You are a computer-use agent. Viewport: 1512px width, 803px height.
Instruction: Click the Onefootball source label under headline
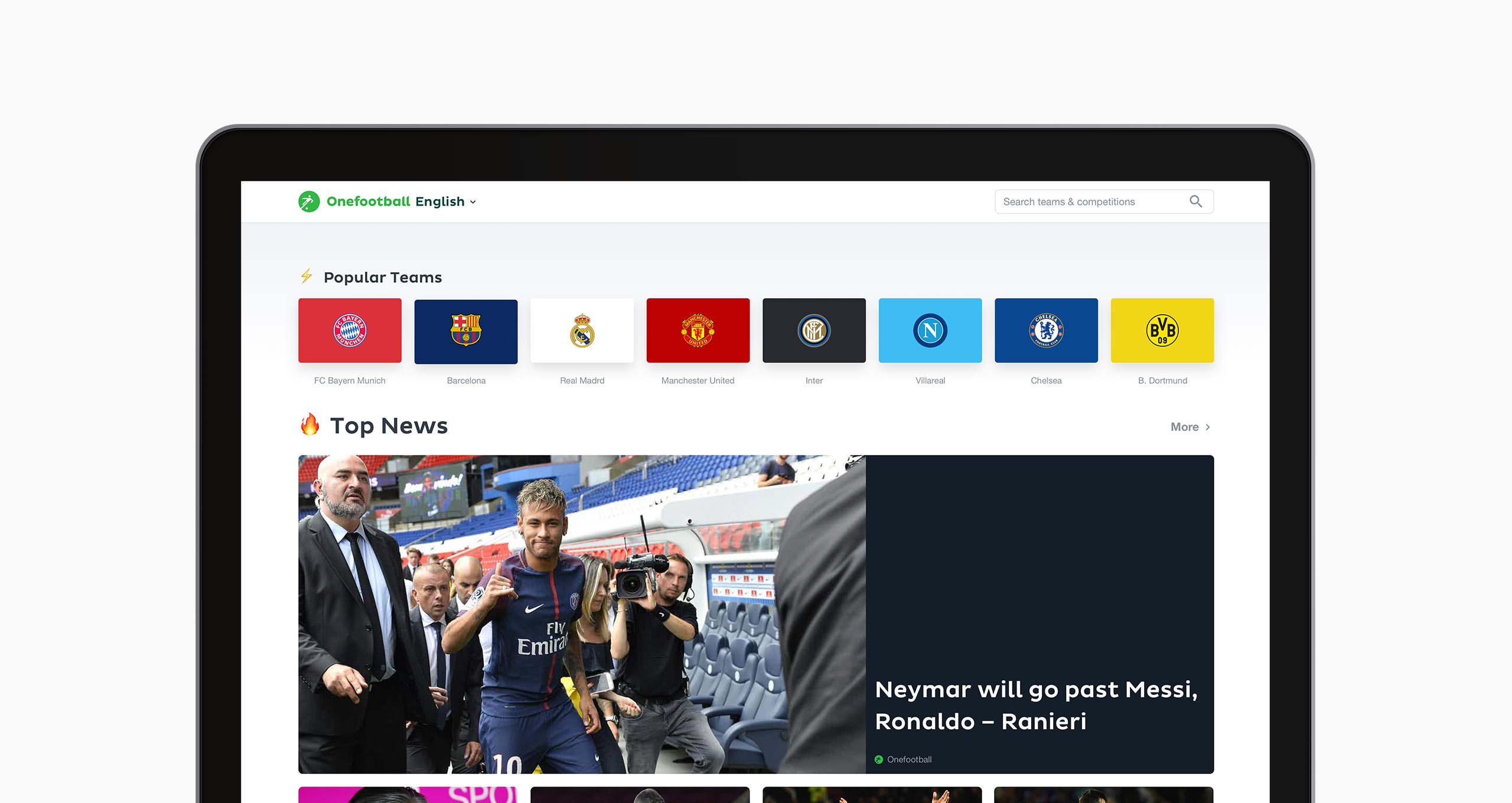pyautogui.click(x=909, y=759)
